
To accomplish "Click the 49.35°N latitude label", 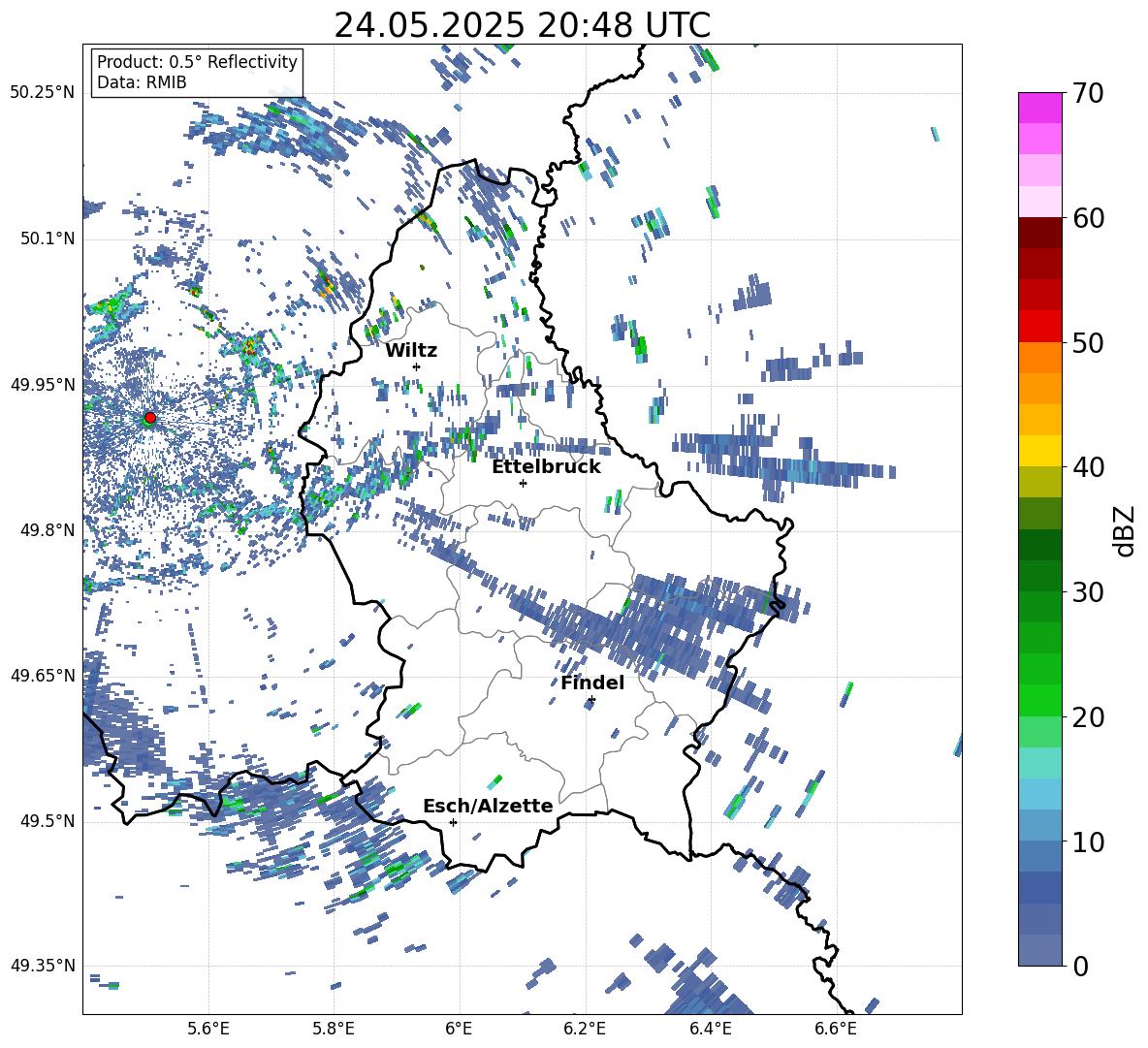I will tap(43, 966).
